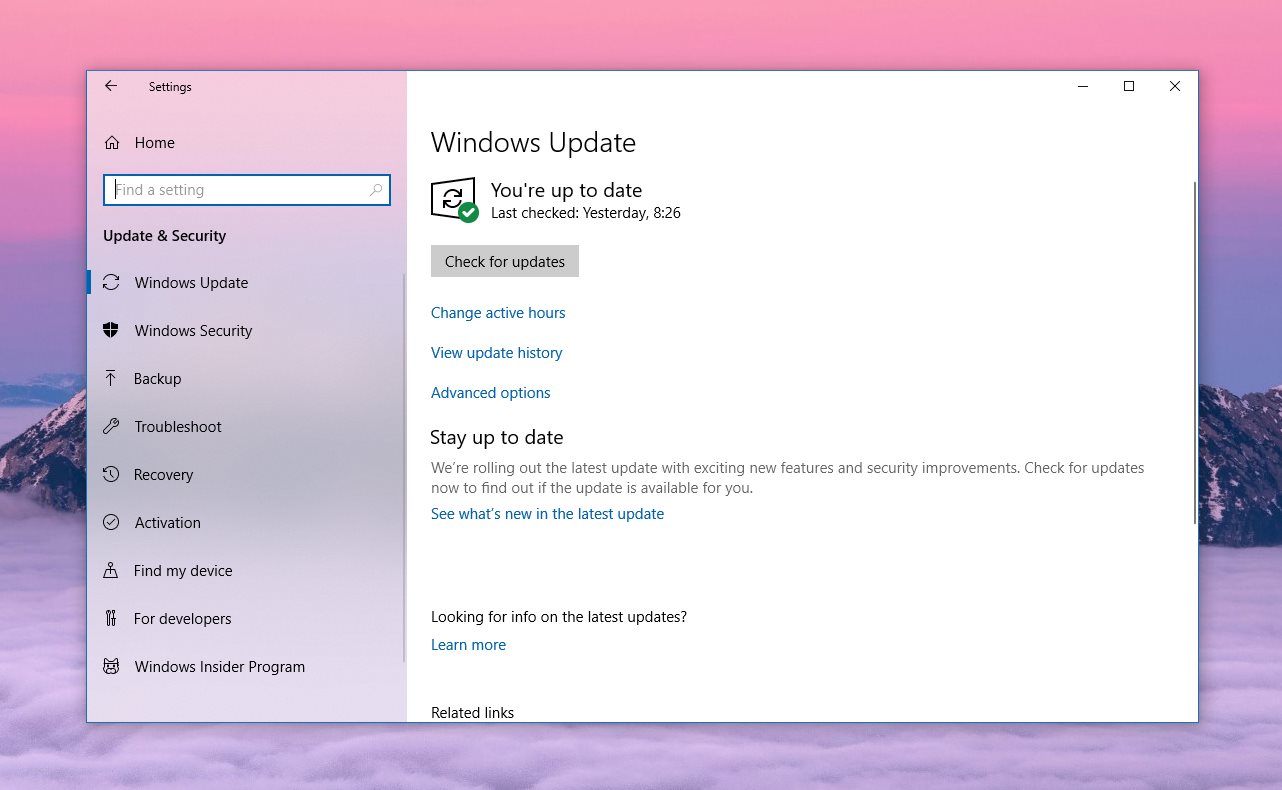Click the Home house icon
The width and height of the screenshot is (1282, 790).
[112, 143]
